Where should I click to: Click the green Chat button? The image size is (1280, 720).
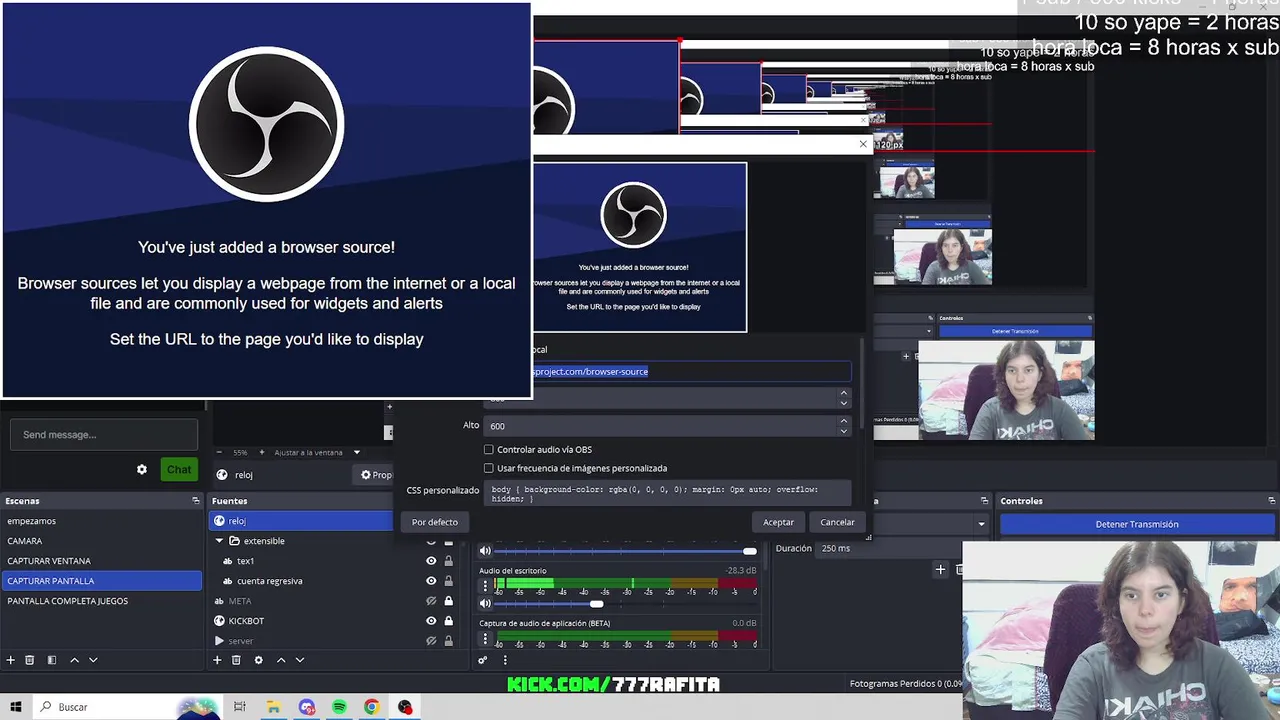point(179,469)
